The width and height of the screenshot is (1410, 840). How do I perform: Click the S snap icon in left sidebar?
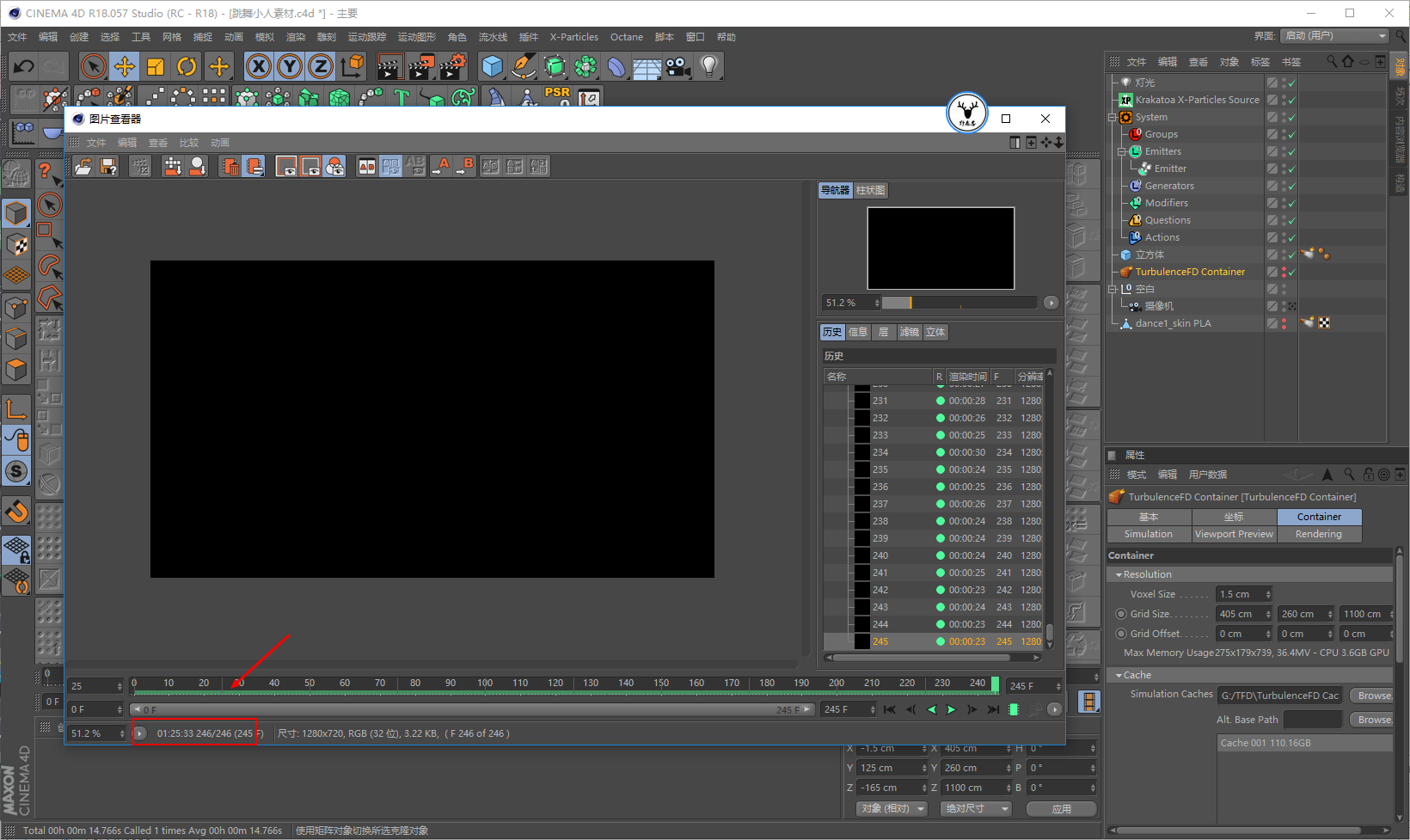point(16,471)
